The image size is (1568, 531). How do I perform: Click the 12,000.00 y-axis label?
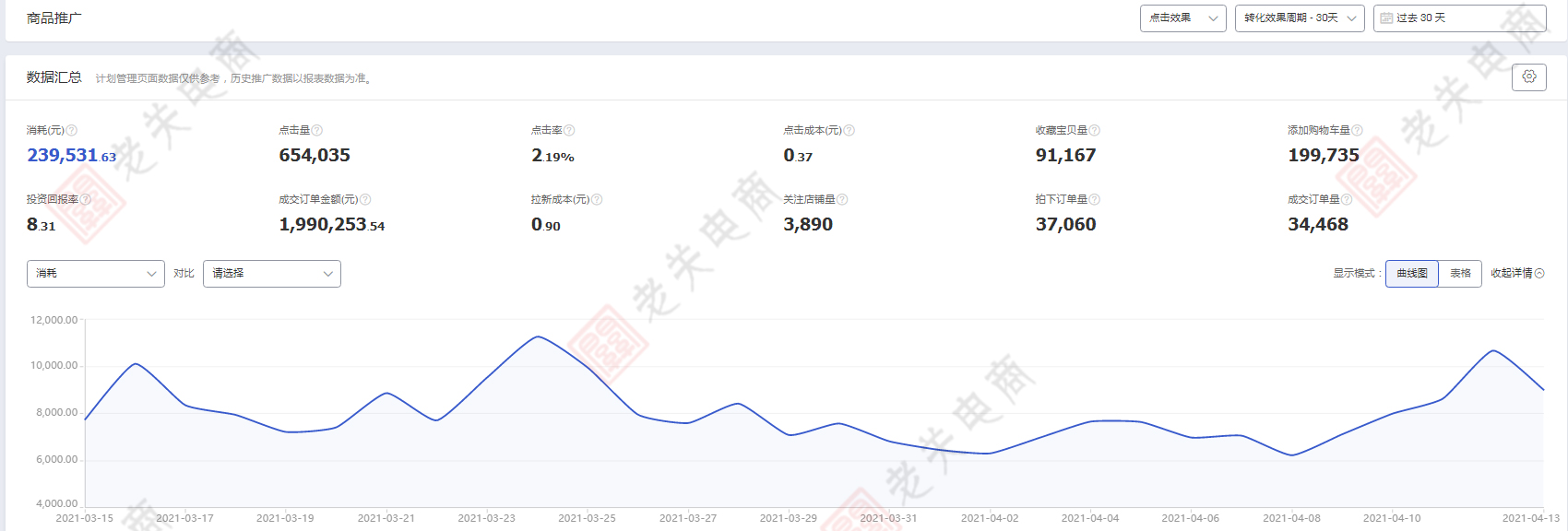click(53, 321)
